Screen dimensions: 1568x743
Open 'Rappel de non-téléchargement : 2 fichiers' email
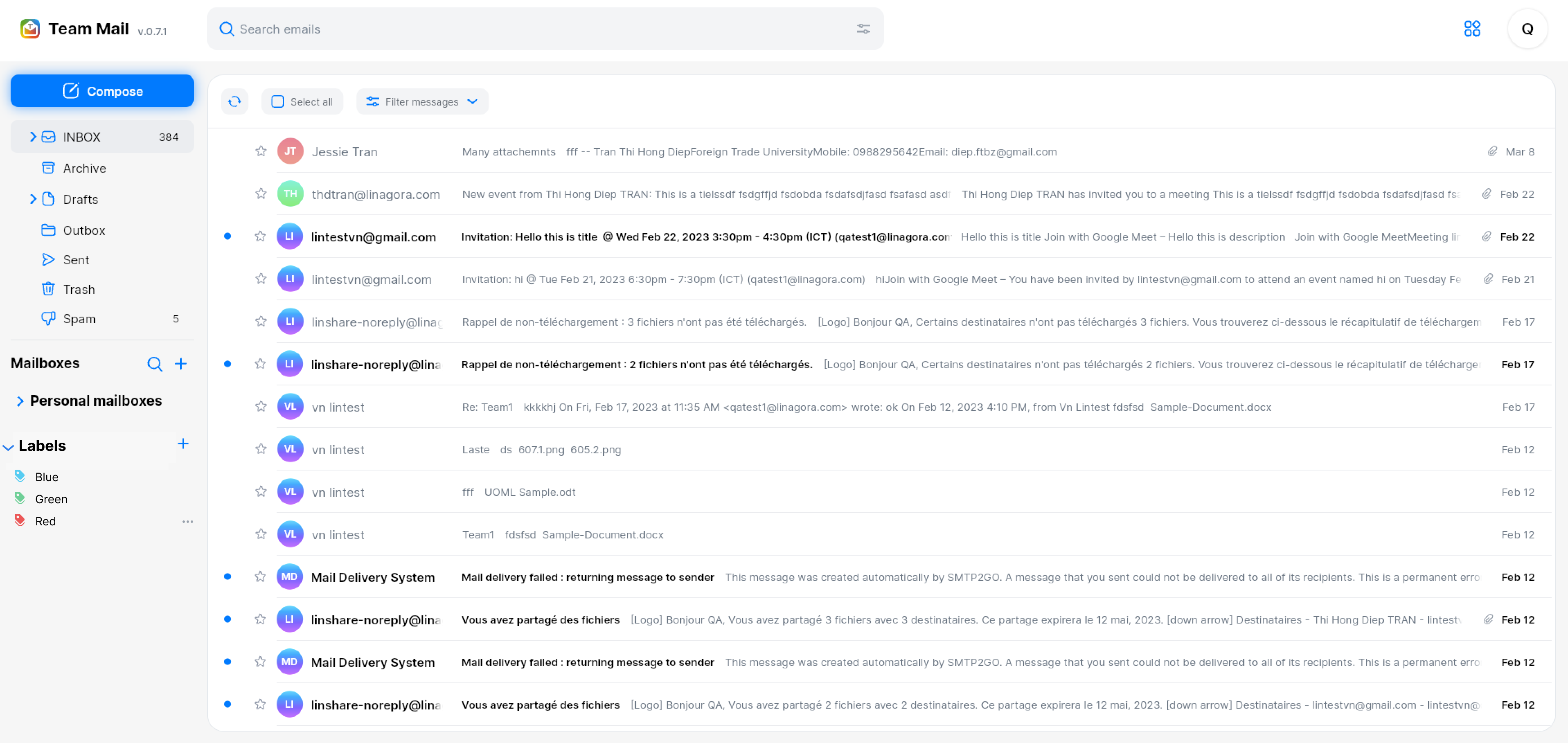pyautogui.click(x=881, y=365)
